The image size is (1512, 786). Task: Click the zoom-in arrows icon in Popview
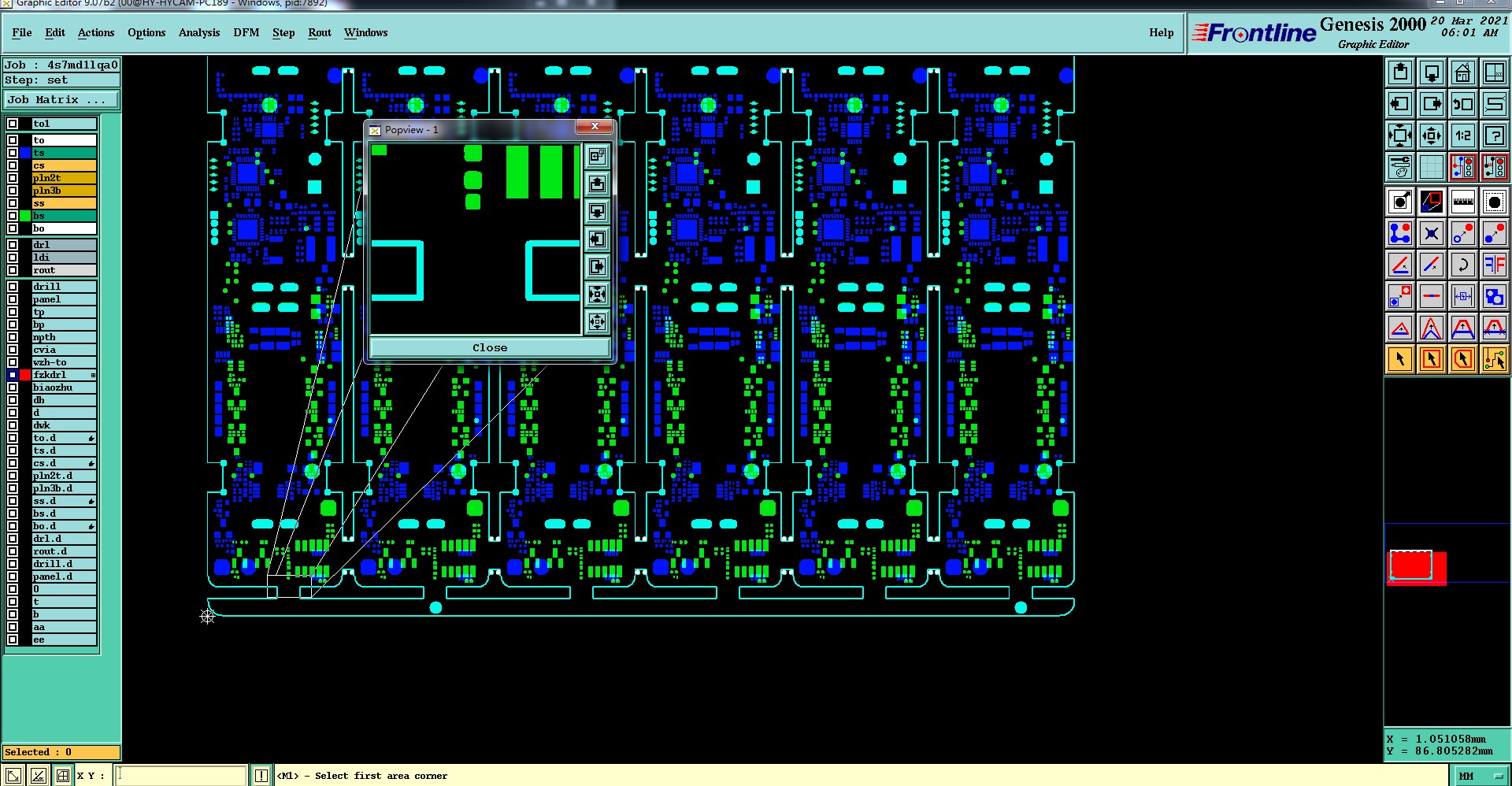(598, 295)
